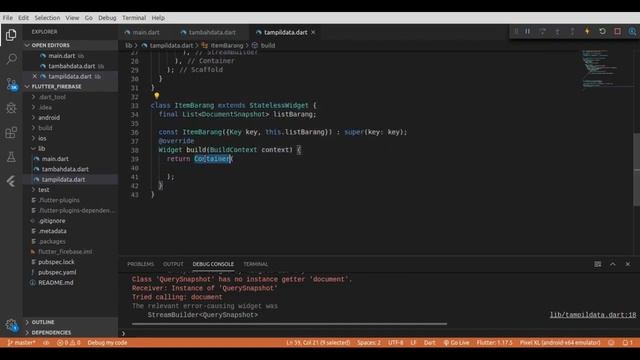Open the Source Control view
This screenshot has width=640, height=360.
11,84
